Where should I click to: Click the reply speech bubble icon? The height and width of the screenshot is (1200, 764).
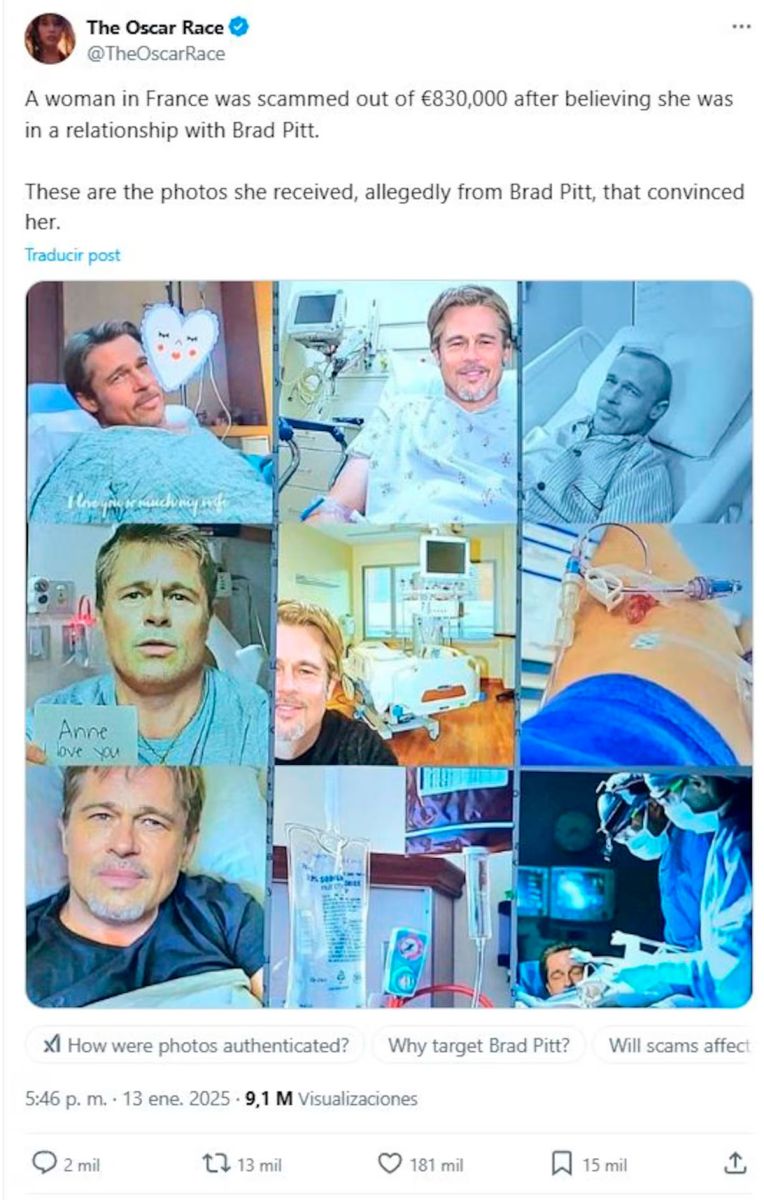(x=44, y=1163)
